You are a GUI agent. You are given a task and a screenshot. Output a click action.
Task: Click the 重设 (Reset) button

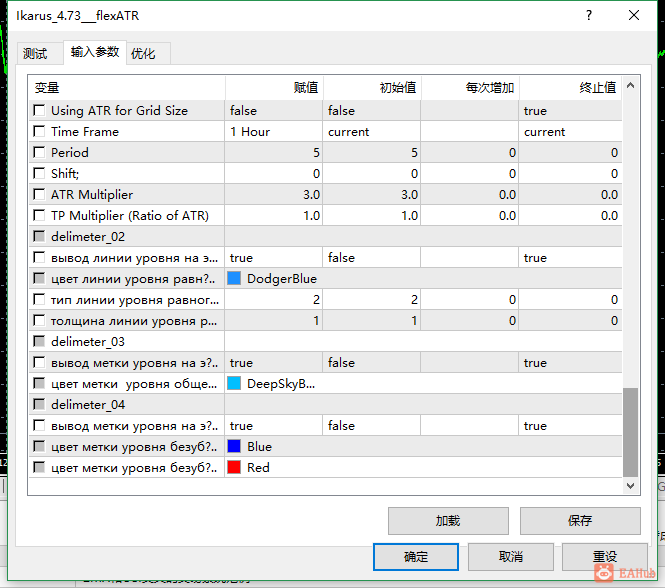(x=605, y=557)
